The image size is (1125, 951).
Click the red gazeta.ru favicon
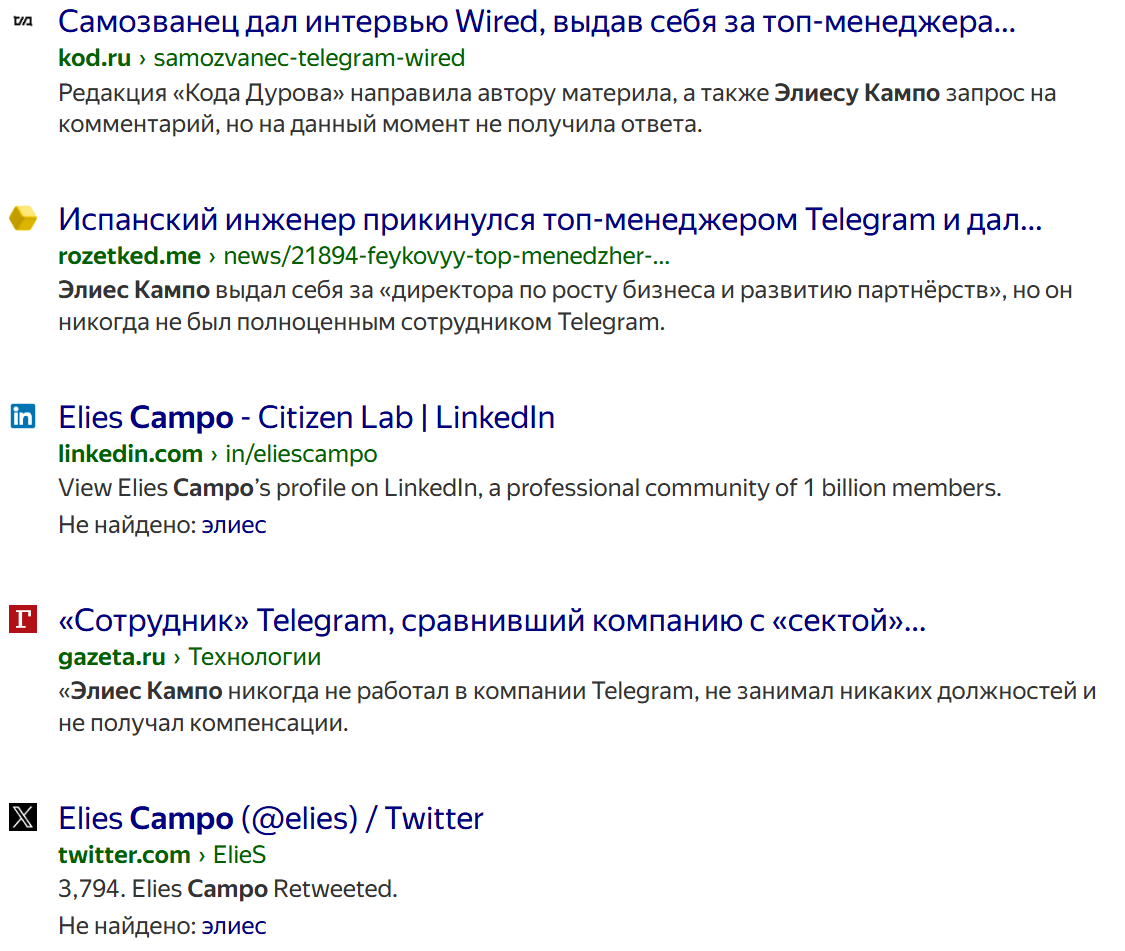pos(21,620)
